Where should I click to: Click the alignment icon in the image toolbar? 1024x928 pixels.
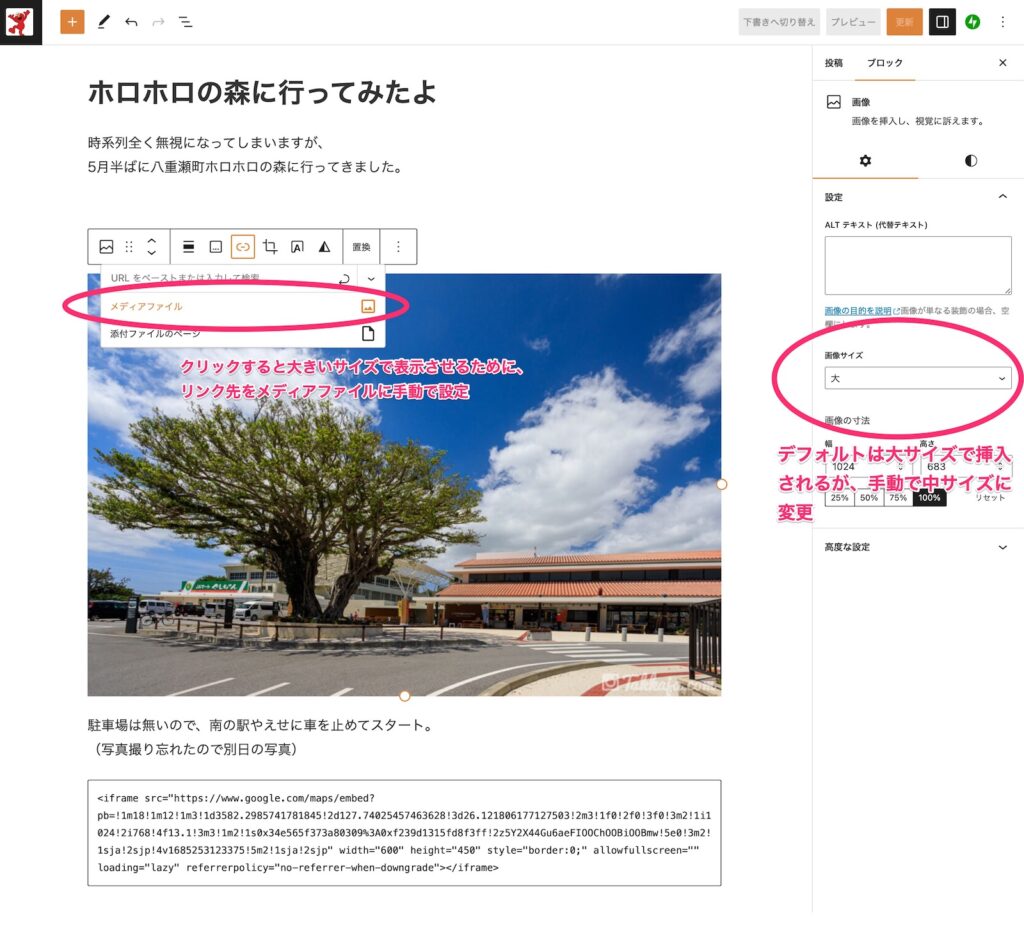(x=188, y=247)
